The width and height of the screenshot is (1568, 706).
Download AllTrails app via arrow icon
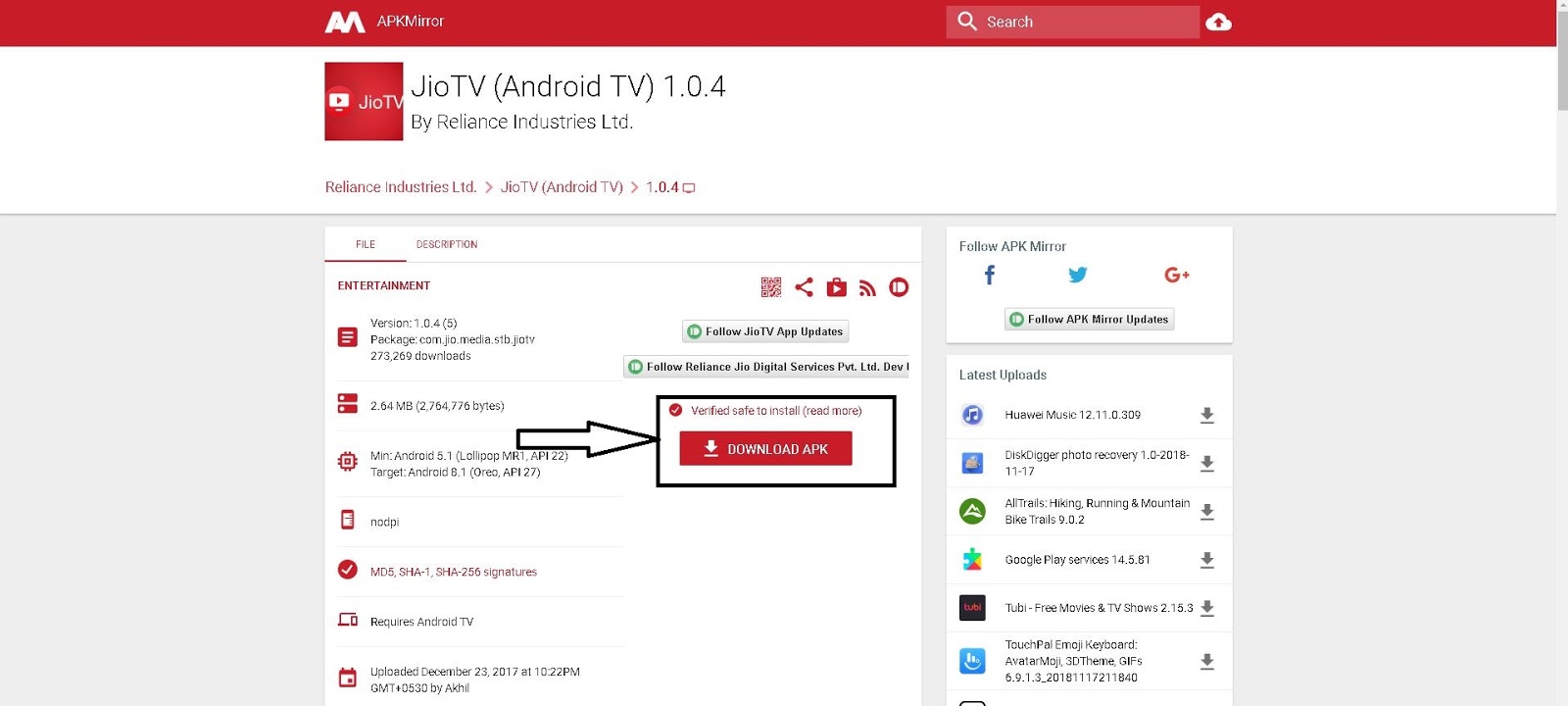click(x=1207, y=512)
